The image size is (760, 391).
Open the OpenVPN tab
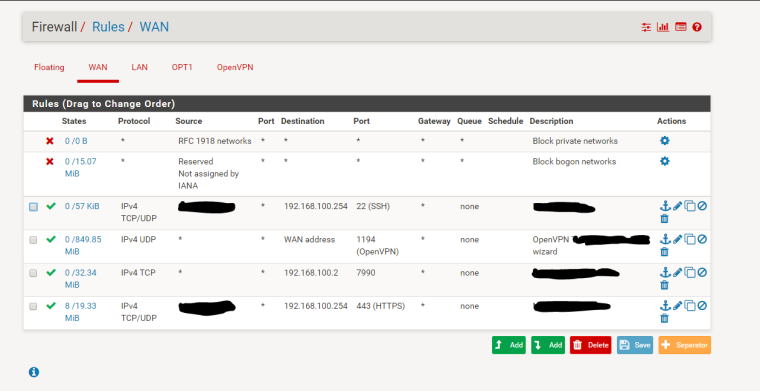235,67
